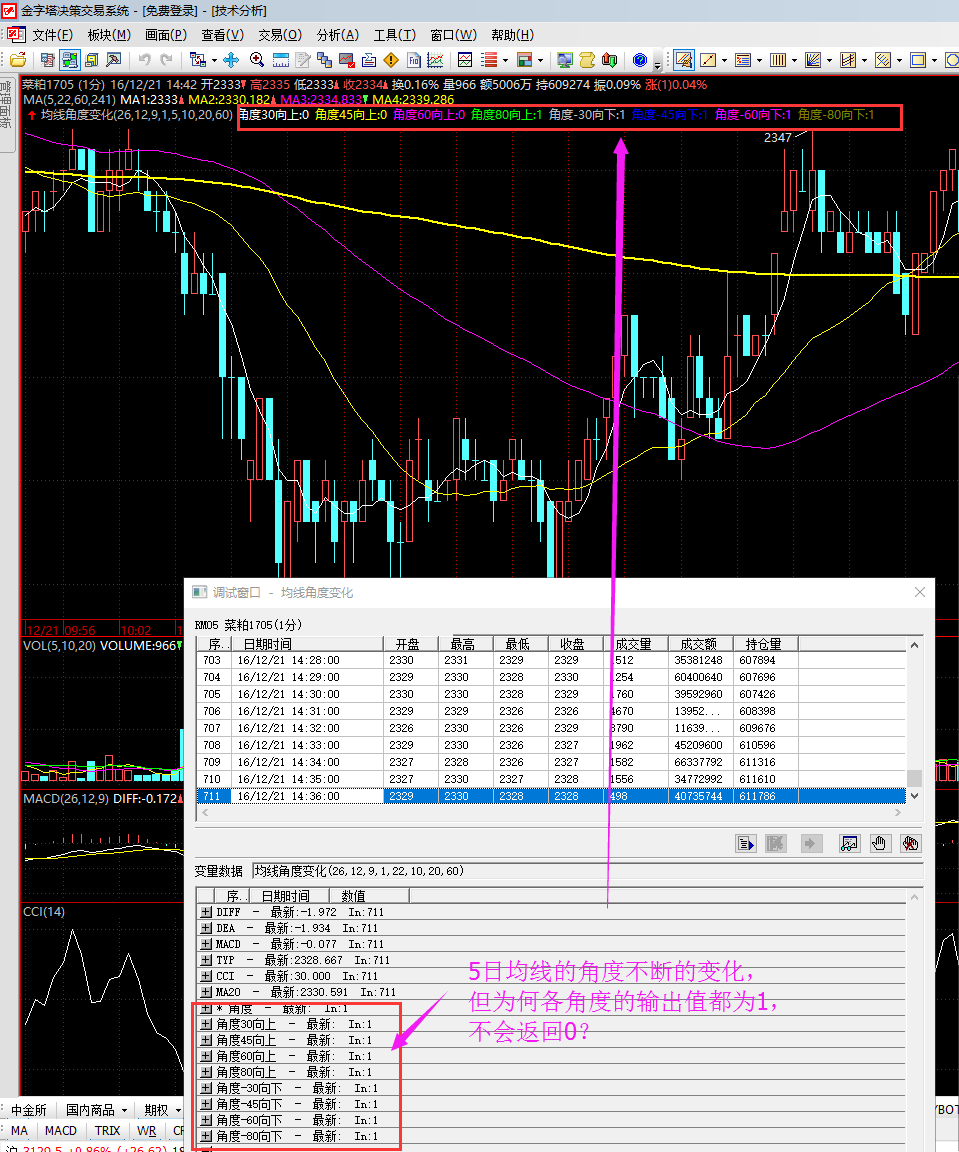Click the multi-line chart toolbar icon
Viewport: 959px width, 1152px height.
436,60
